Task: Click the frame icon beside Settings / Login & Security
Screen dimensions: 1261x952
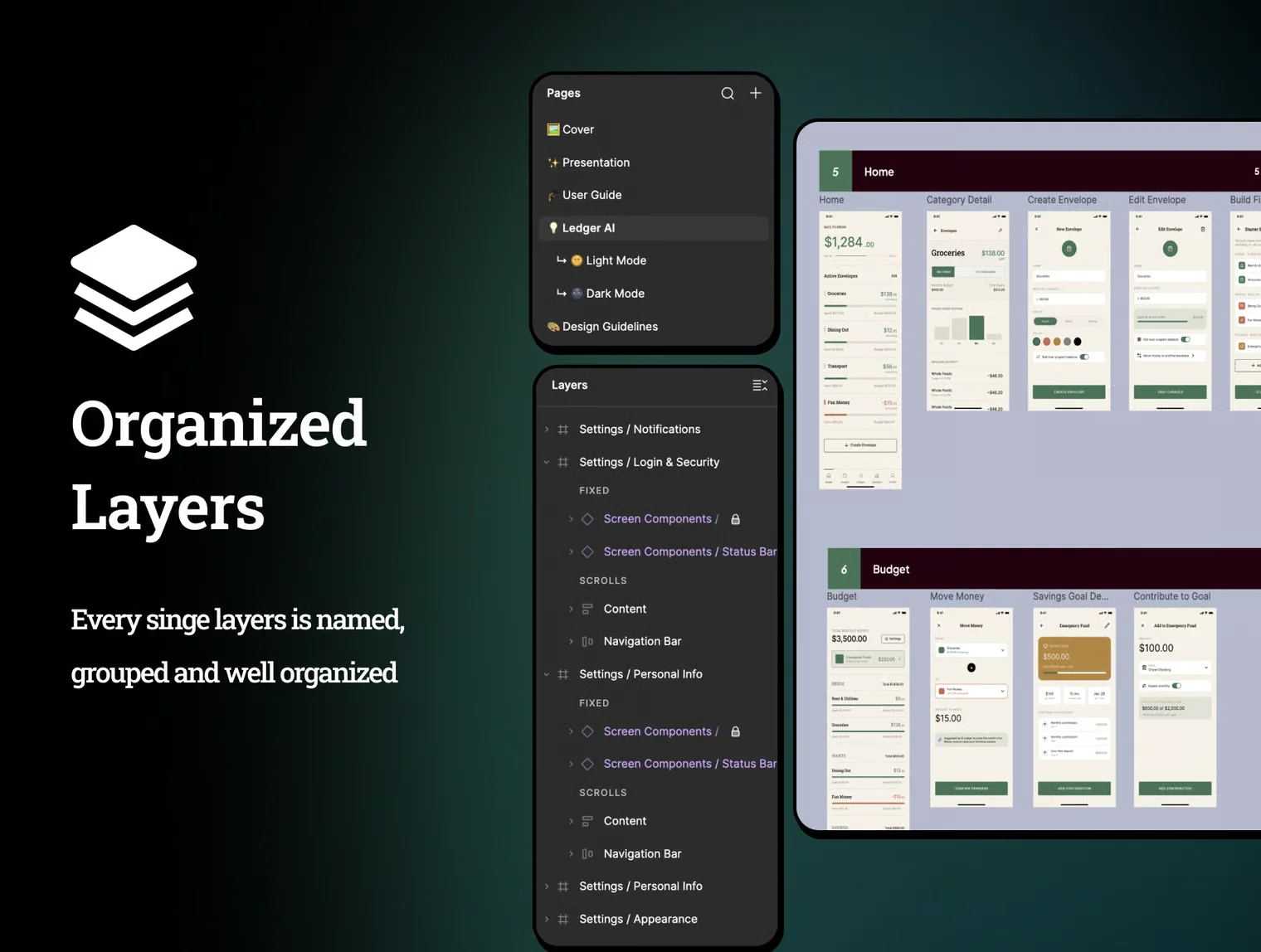Action: click(563, 463)
